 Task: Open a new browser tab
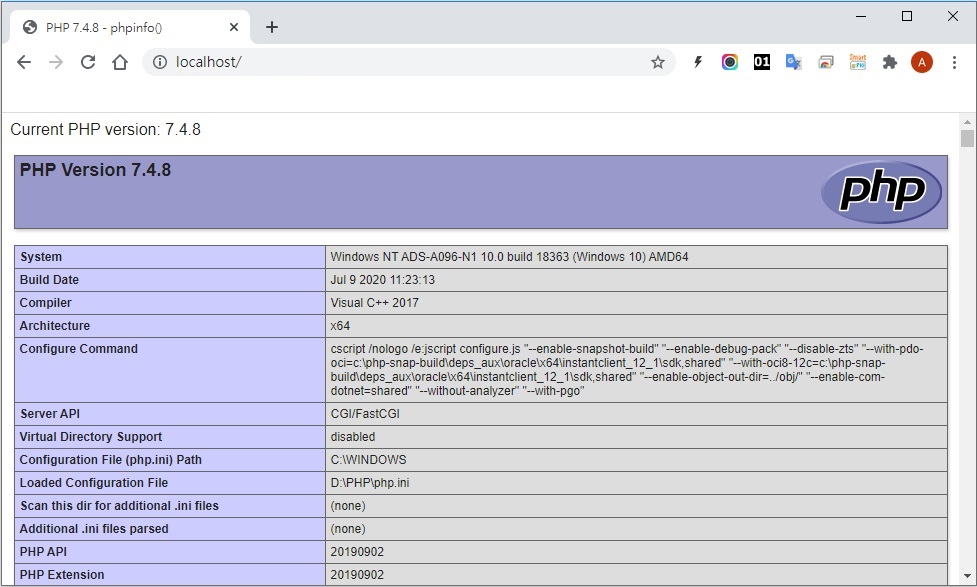(272, 27)
